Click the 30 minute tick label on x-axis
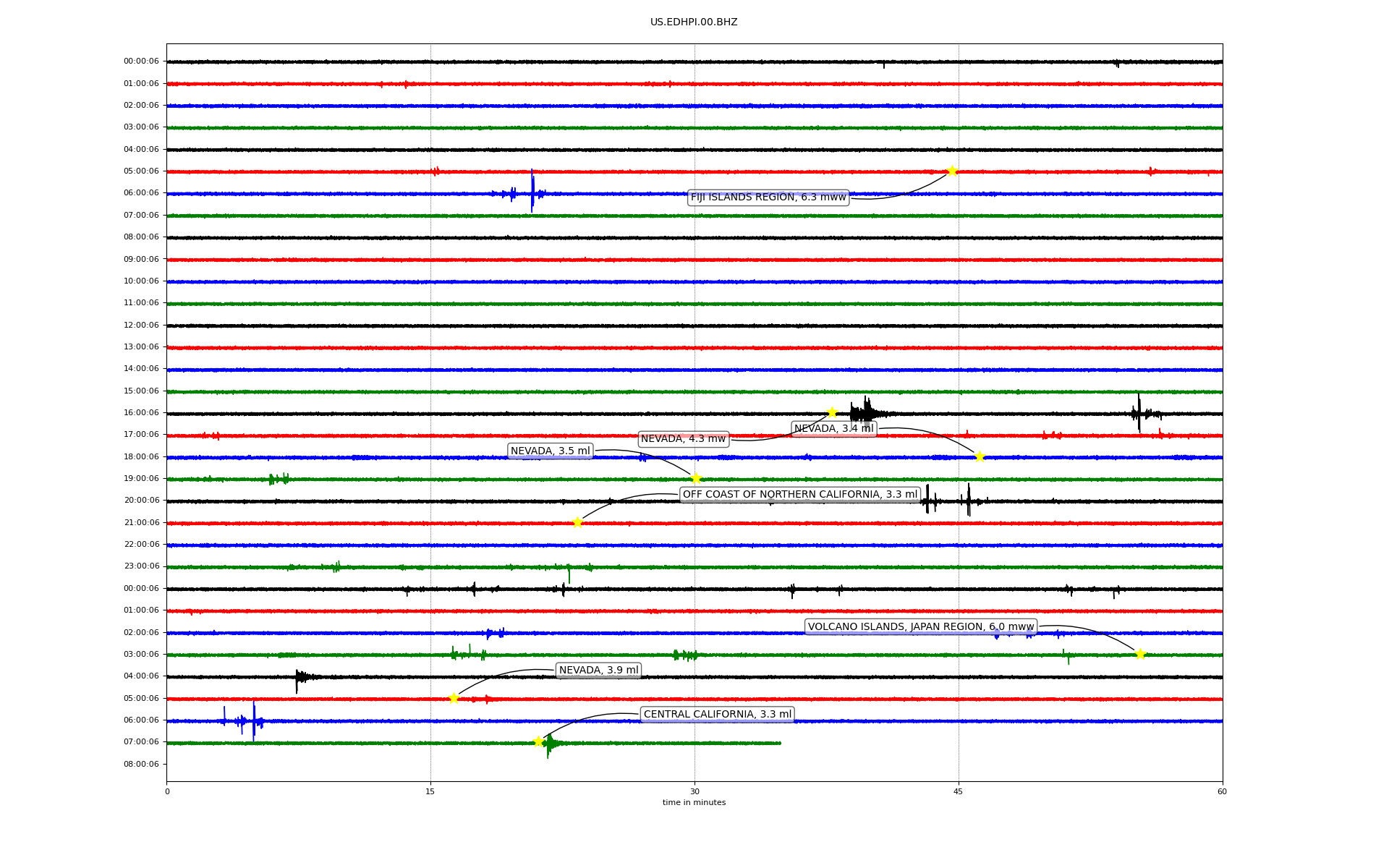 pyautogui.click(x=694, y=791)
